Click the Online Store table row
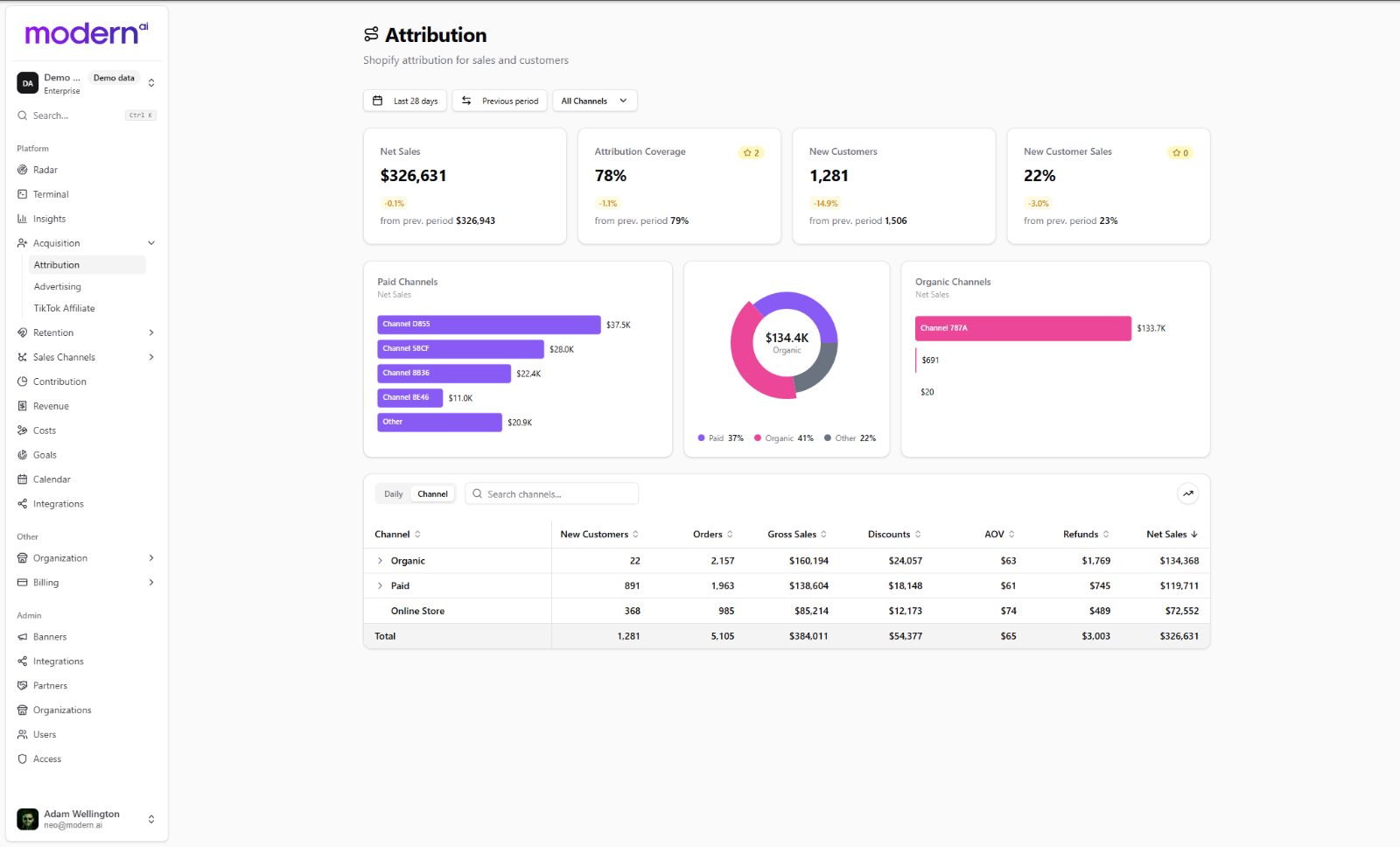The height and width of the screenshot is (847, 1400). [x=787, y=612]
